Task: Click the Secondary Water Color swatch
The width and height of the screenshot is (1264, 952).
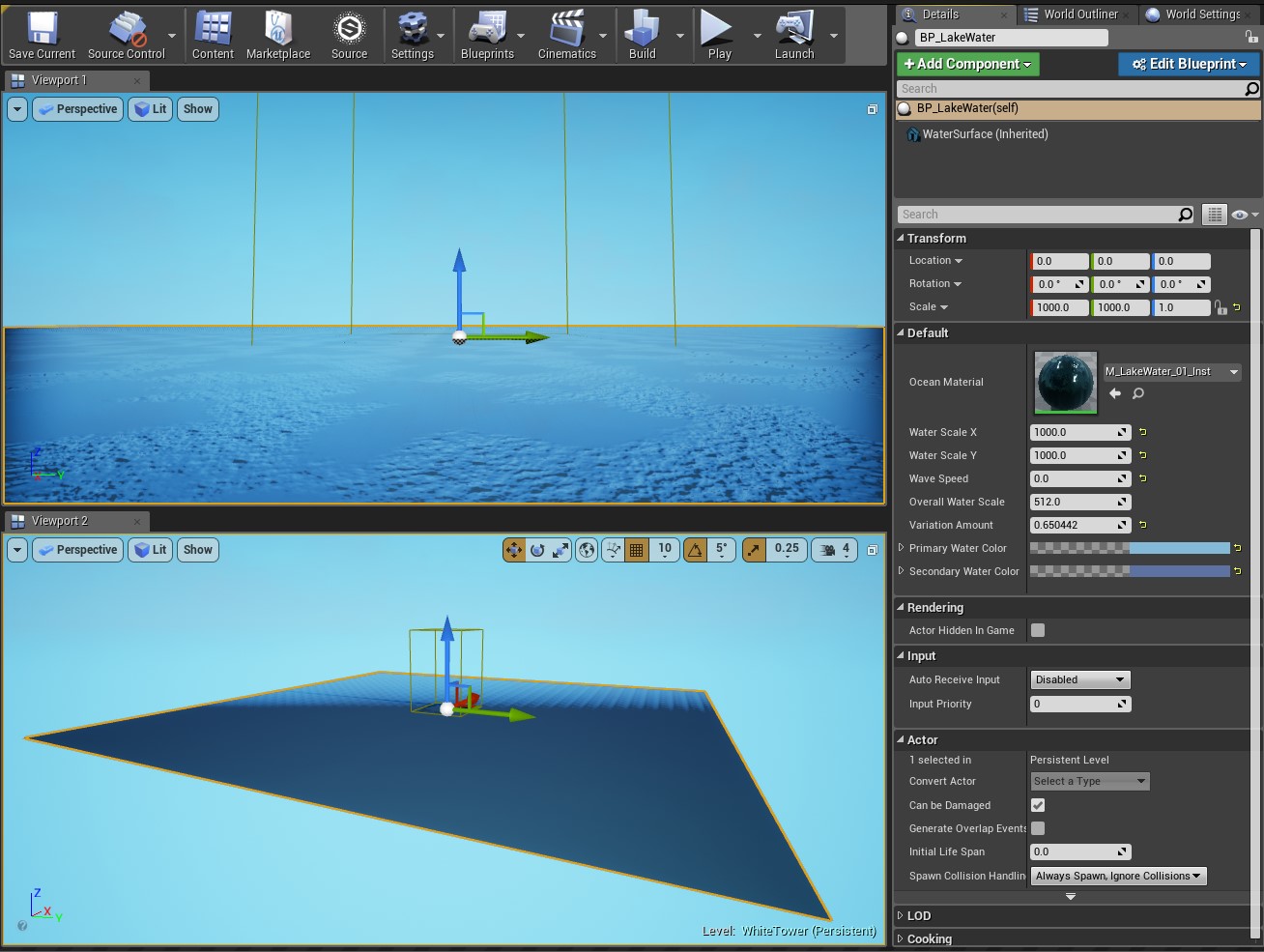Action: point(1130,571)
